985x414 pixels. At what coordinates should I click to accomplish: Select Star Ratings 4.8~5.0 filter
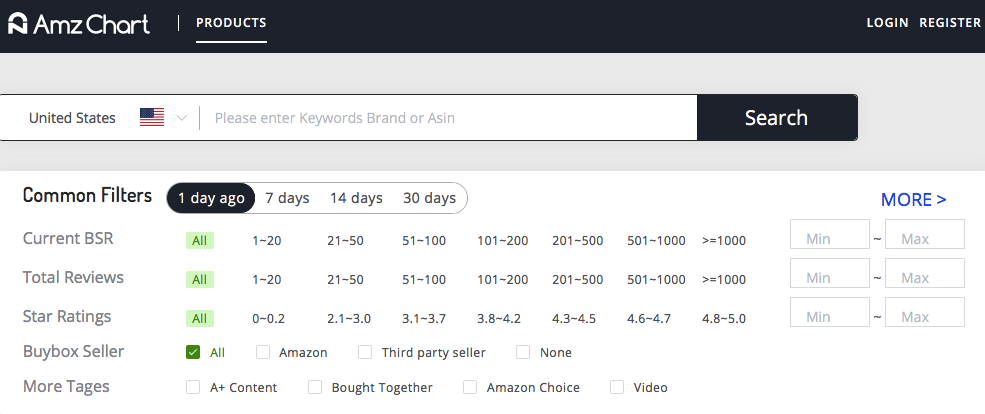click(724, 318)
